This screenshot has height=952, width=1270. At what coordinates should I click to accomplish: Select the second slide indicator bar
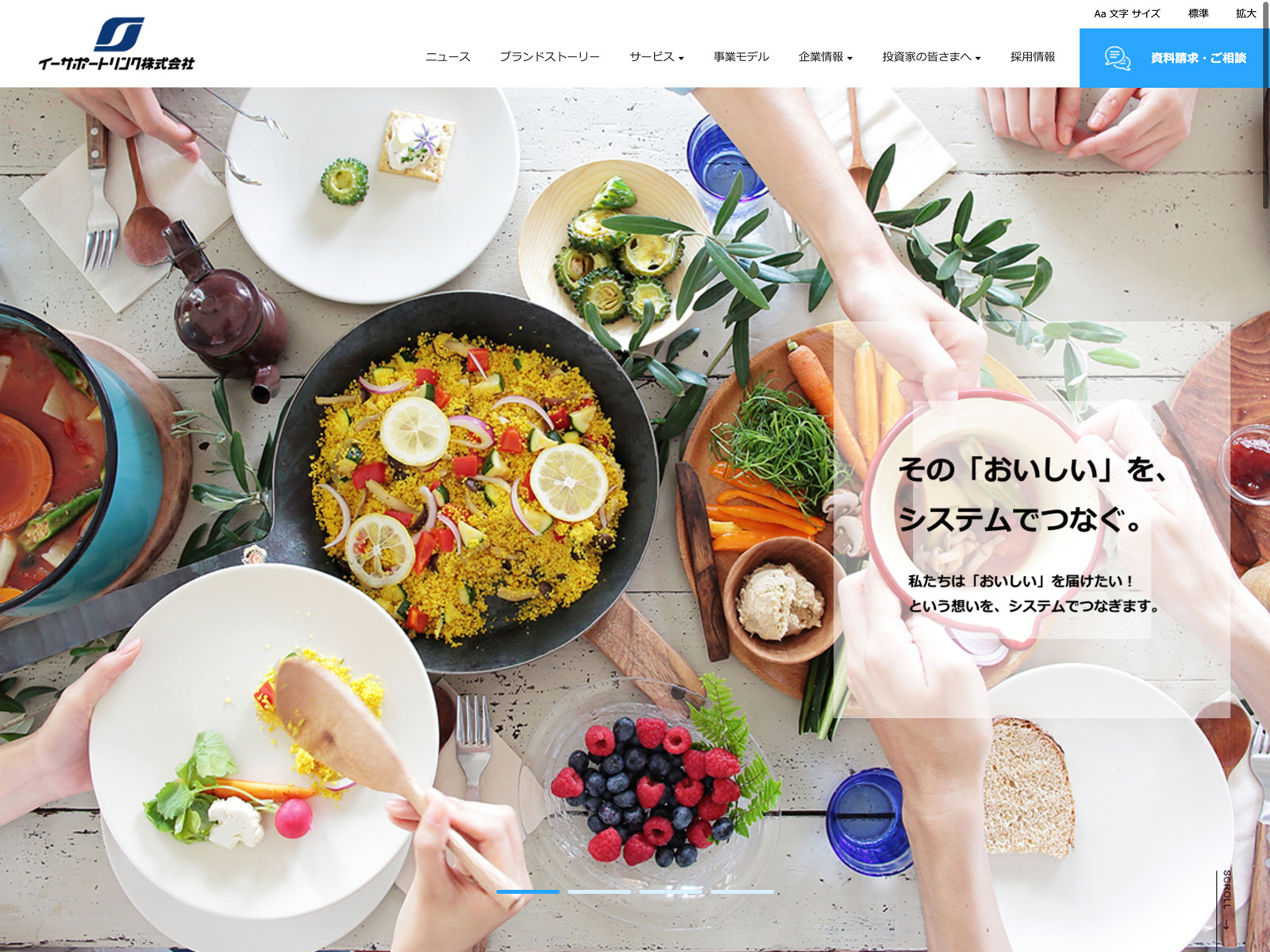599,892
